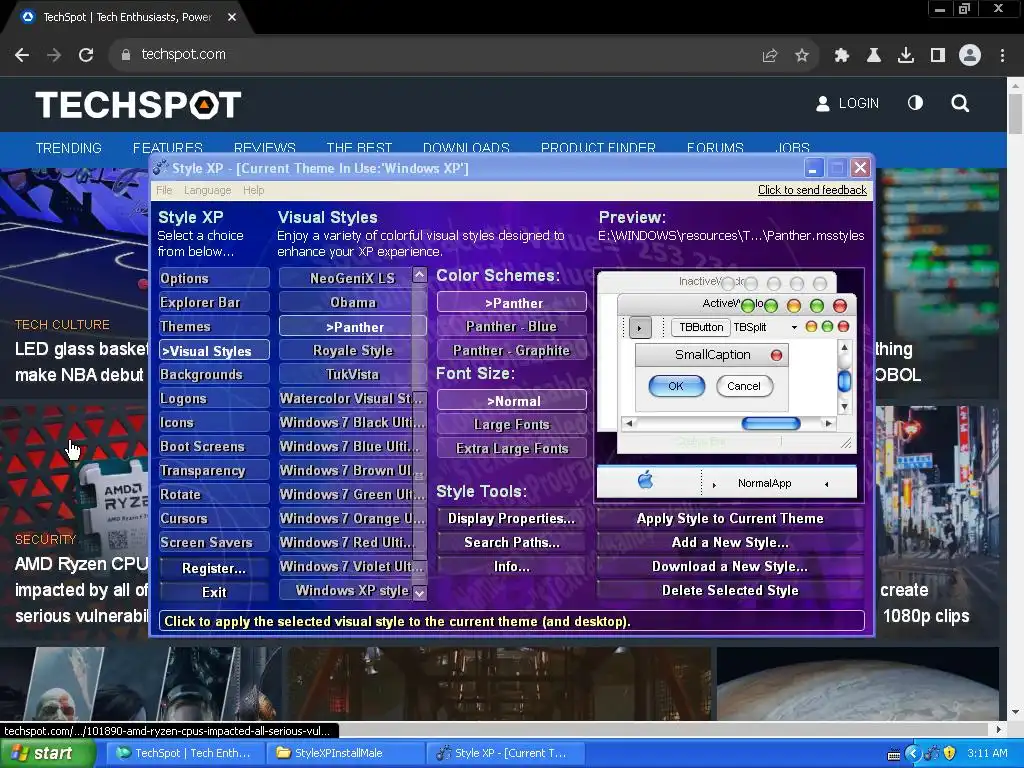Viewport: 1024px width, 768px height.
Task: Click the Apple icon in preview taskbar
Action: tap(645, 481)
